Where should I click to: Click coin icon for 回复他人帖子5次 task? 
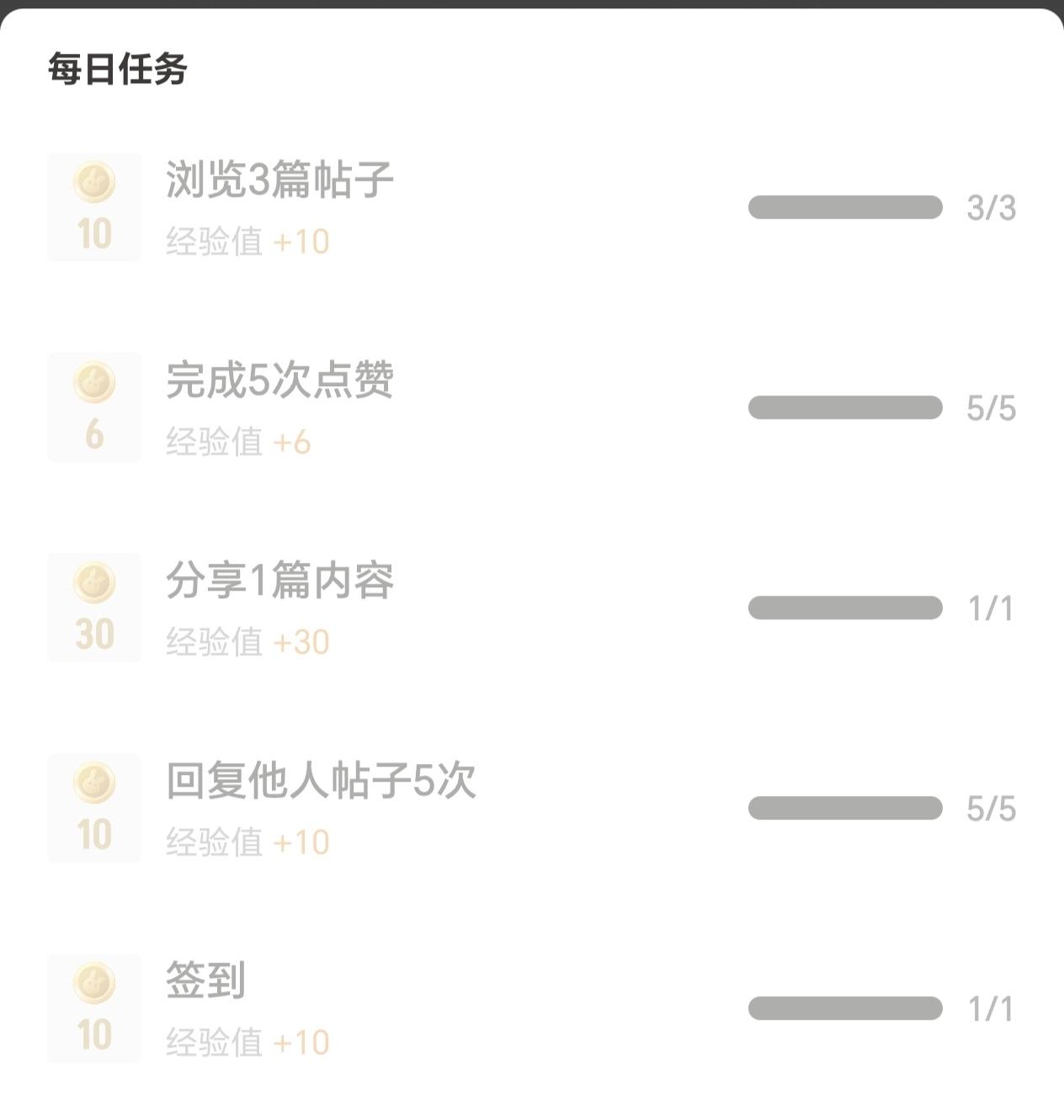(x=94, y=783)
